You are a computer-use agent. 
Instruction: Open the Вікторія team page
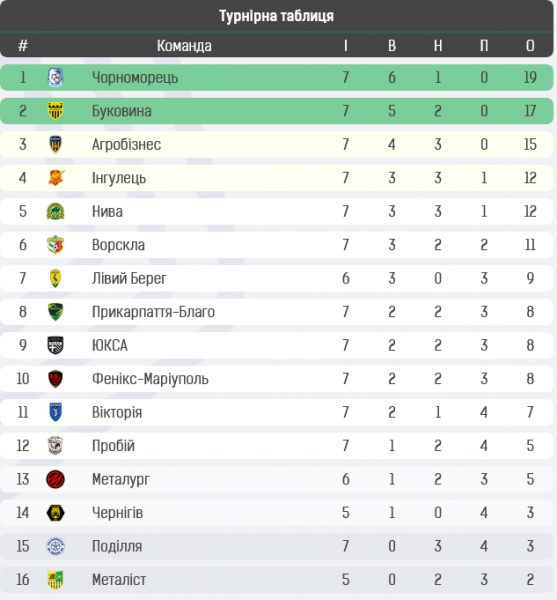[x=117, y=412]
